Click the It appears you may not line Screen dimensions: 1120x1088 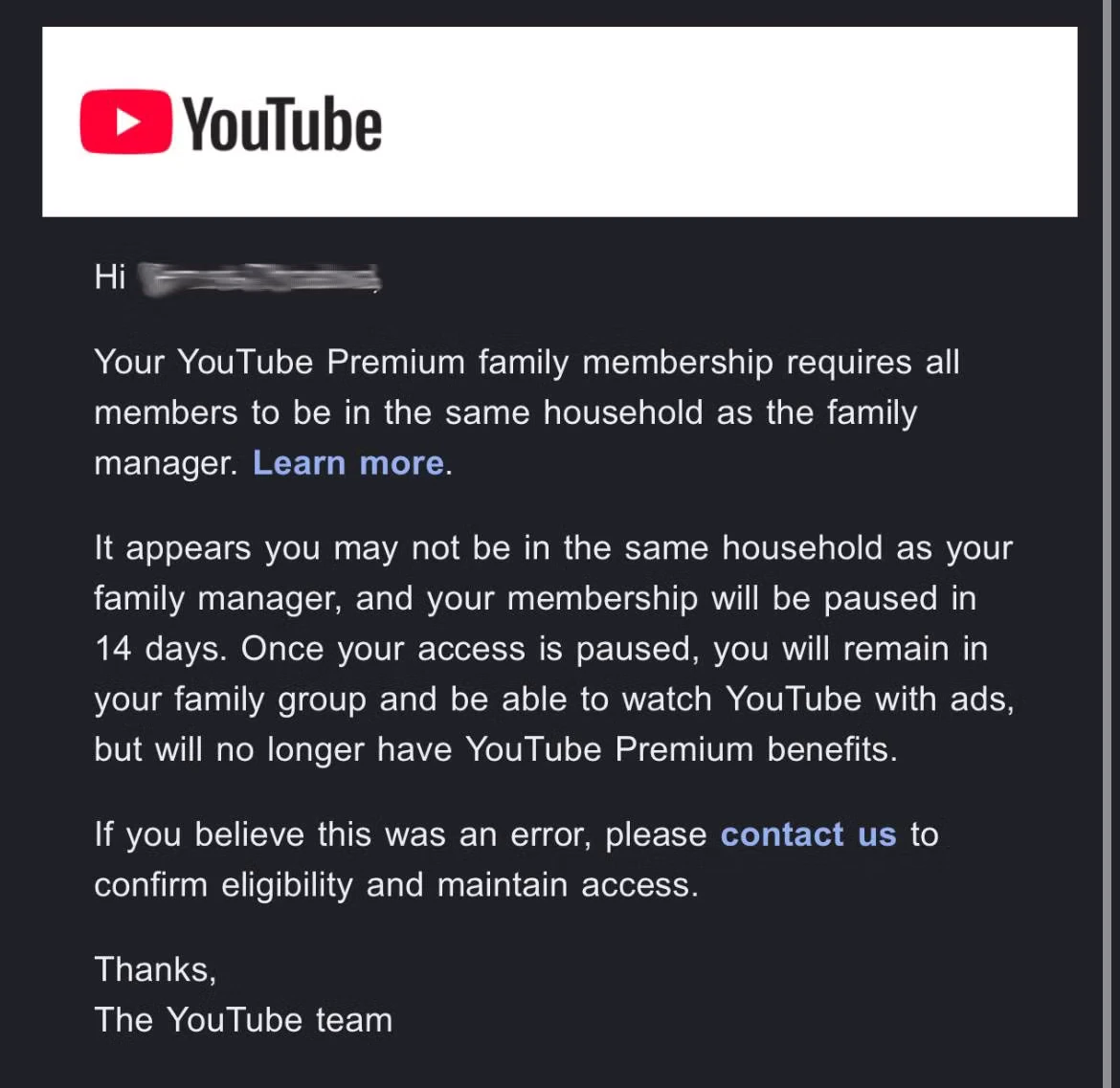(x=553, y=549)
